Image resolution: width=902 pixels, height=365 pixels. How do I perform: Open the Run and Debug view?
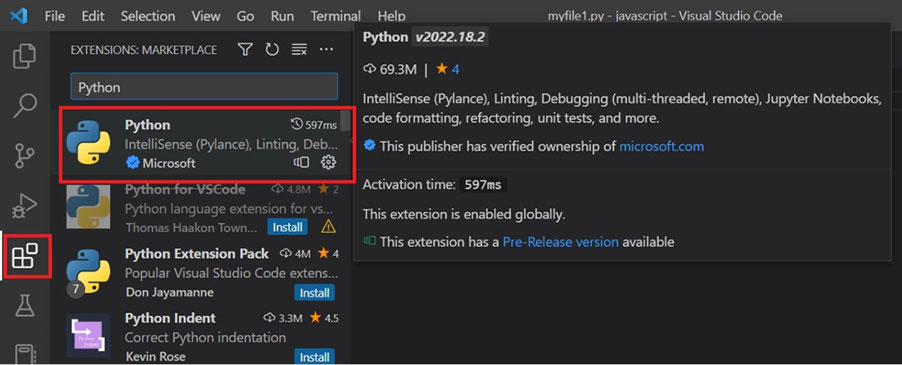pyautogui.click(x=25, y=205)
